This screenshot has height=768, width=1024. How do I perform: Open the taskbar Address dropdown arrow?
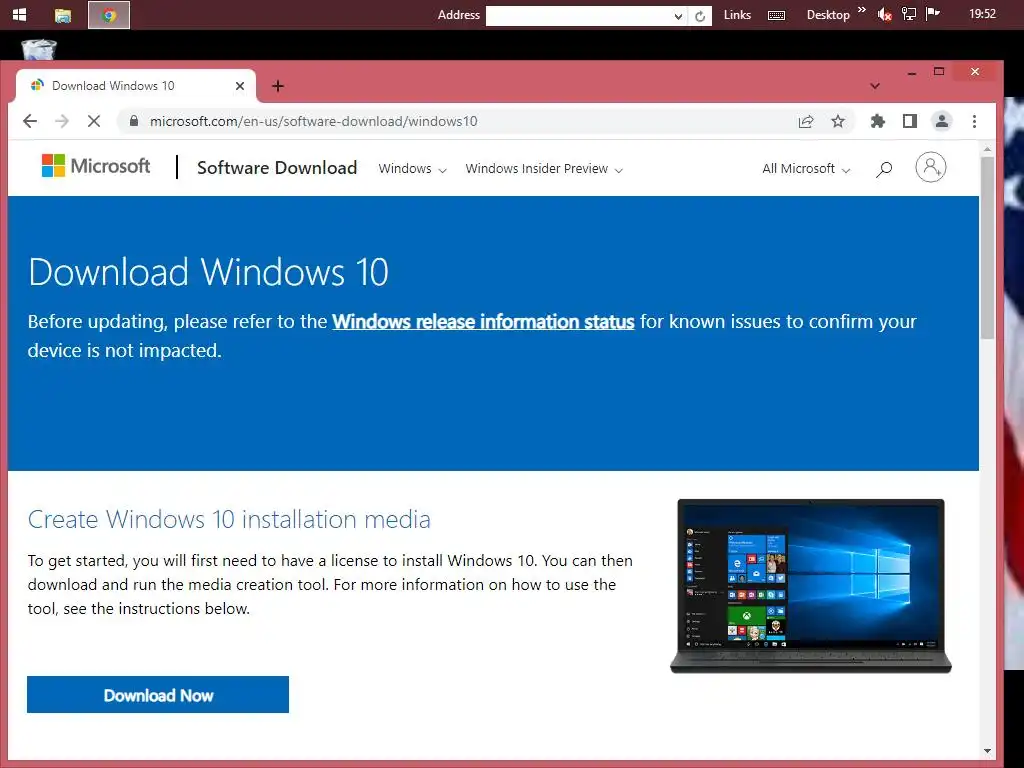[x=679, y=16]
